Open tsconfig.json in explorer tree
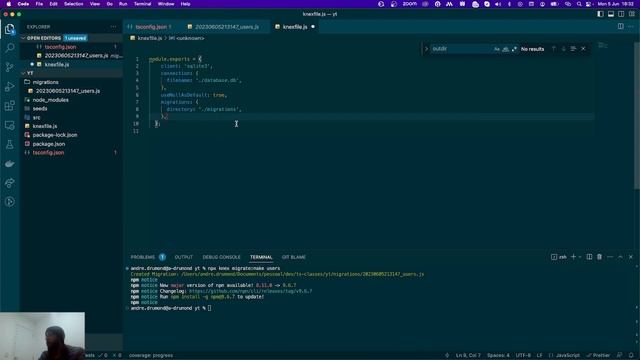This screenshot has height=360, width=640. [48, 153]
